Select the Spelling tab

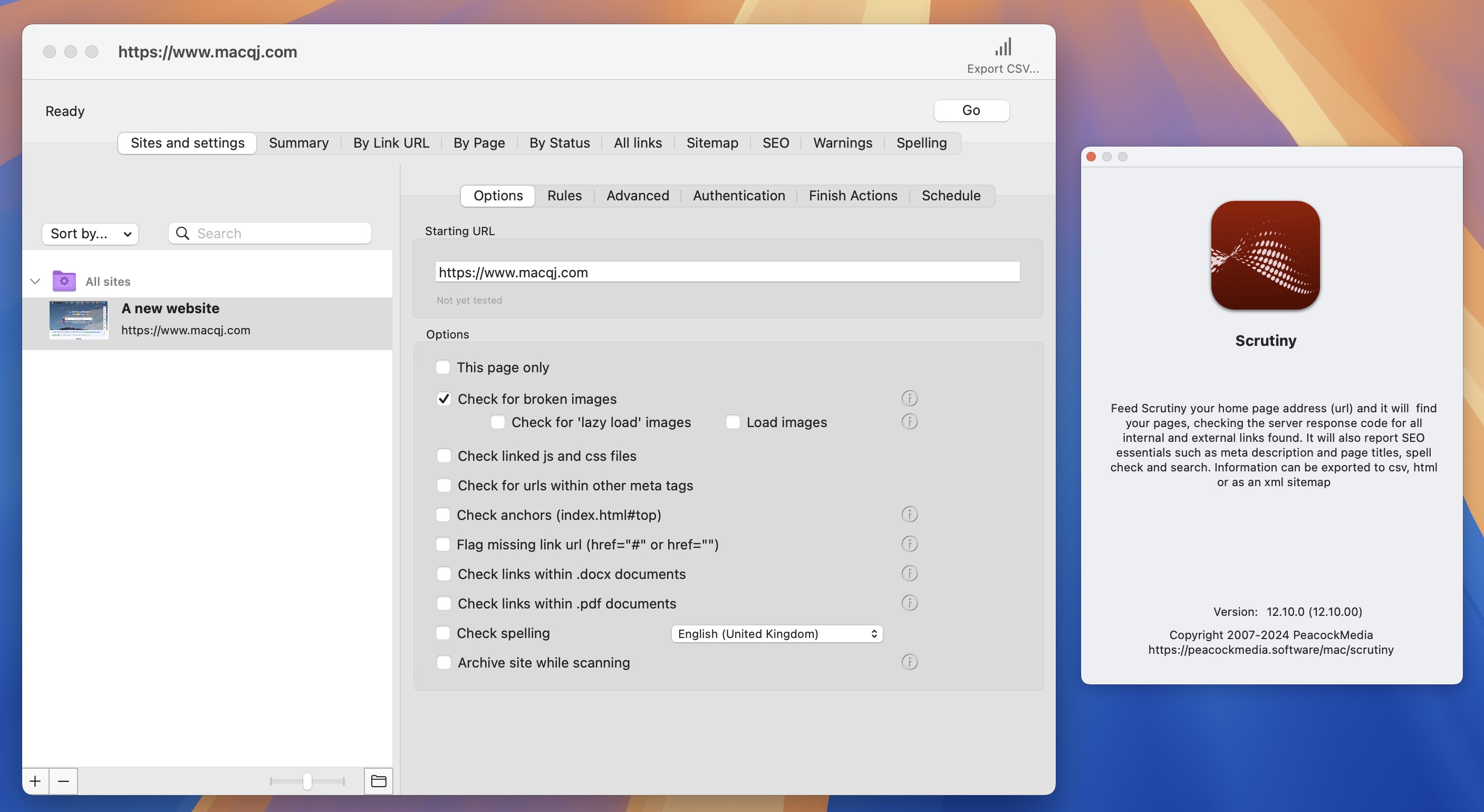point(921,142)
